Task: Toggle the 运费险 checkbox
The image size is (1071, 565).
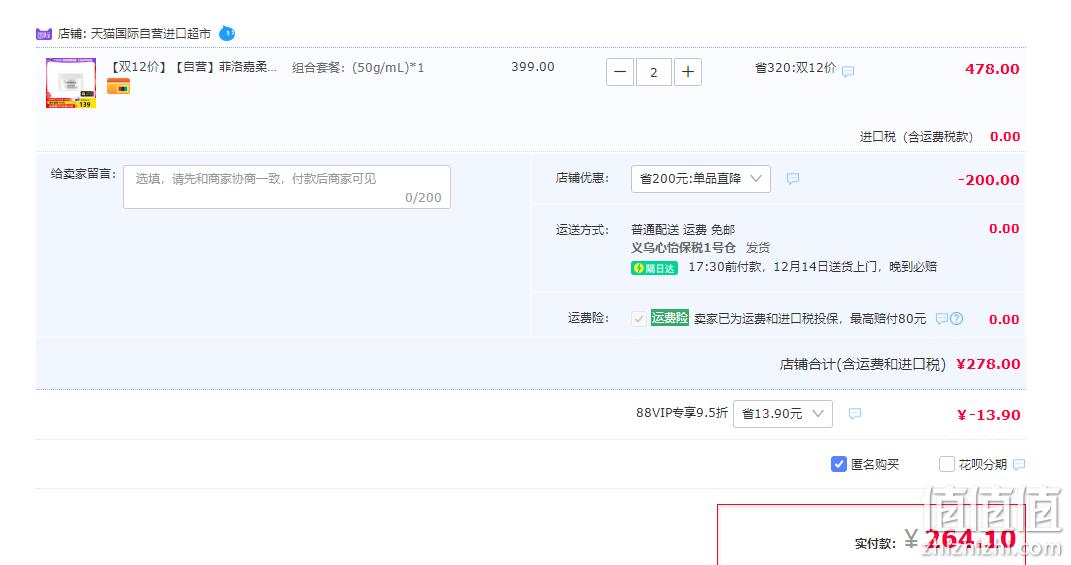Action: pos(639,318)
